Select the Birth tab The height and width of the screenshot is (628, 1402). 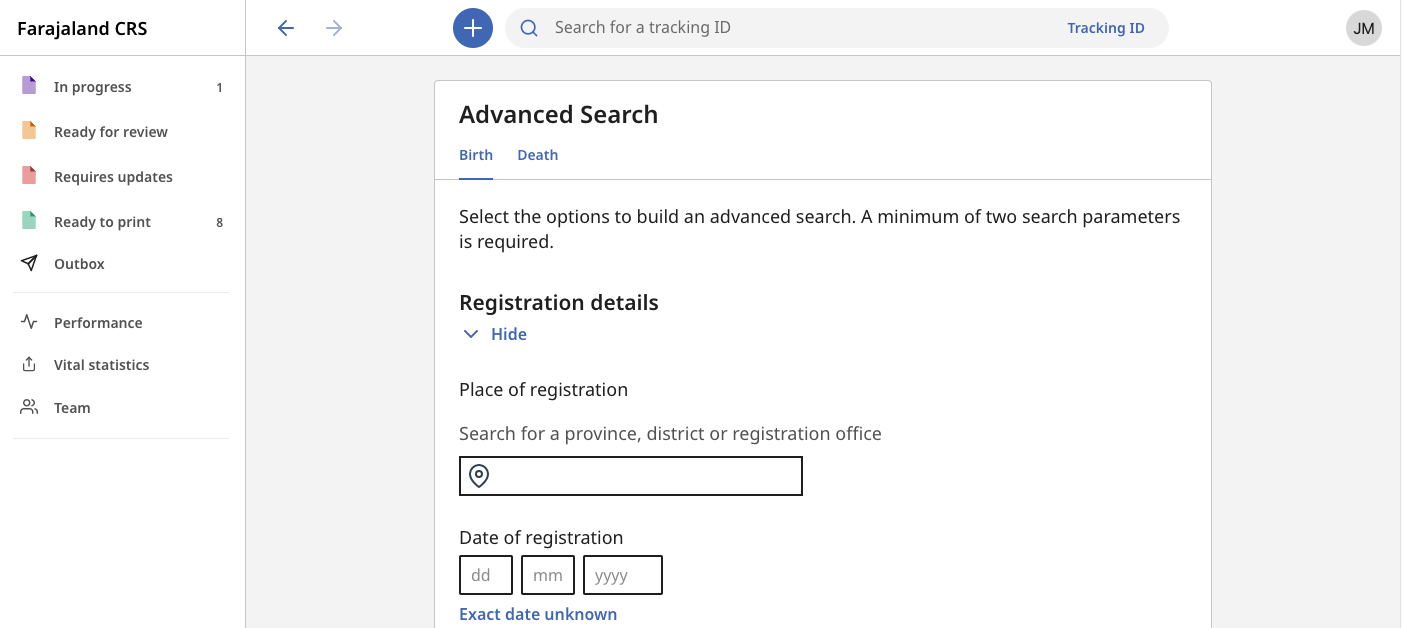click(x=476, y=155)
